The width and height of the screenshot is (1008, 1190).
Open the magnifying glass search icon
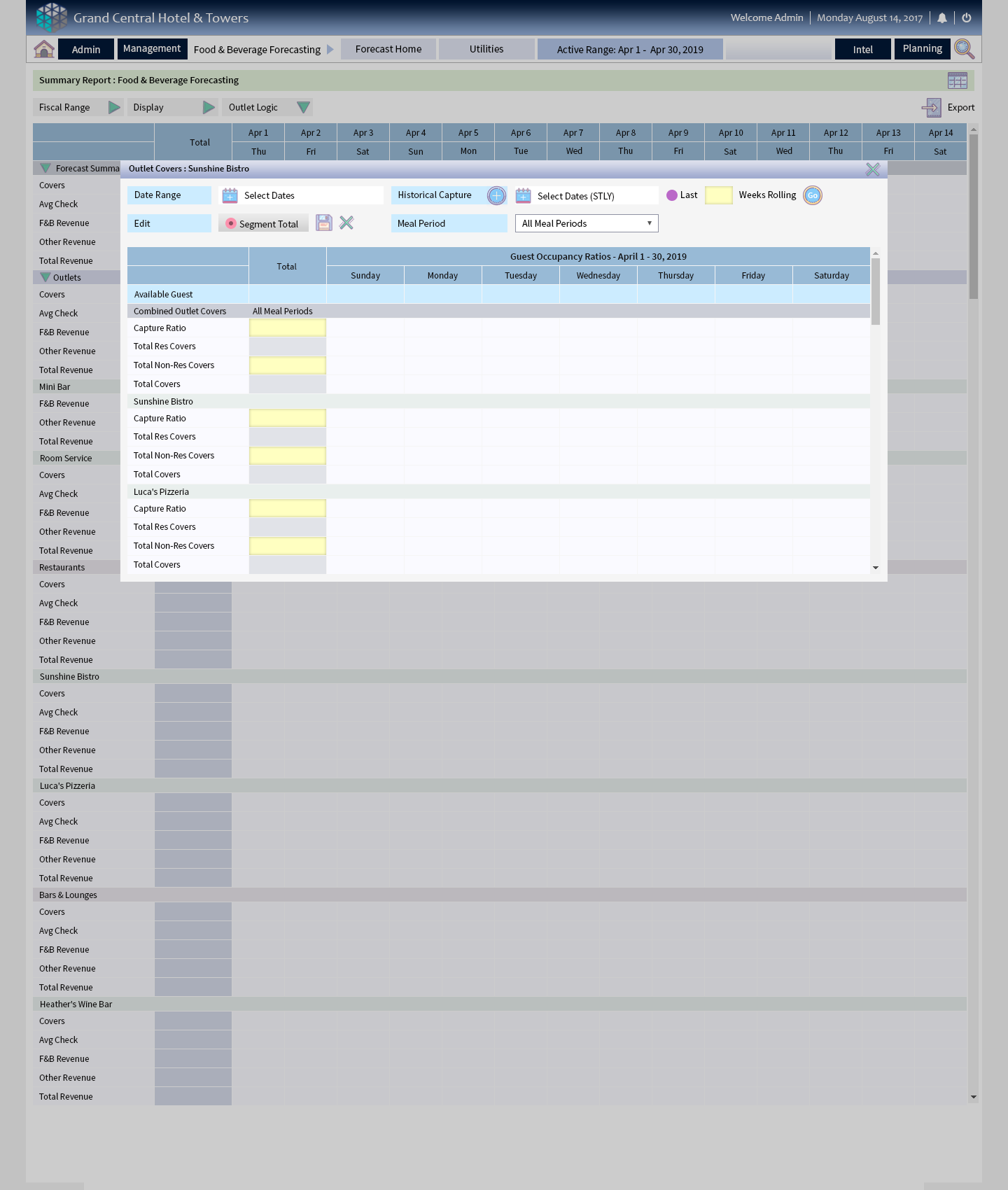click(x=964, y=49)
